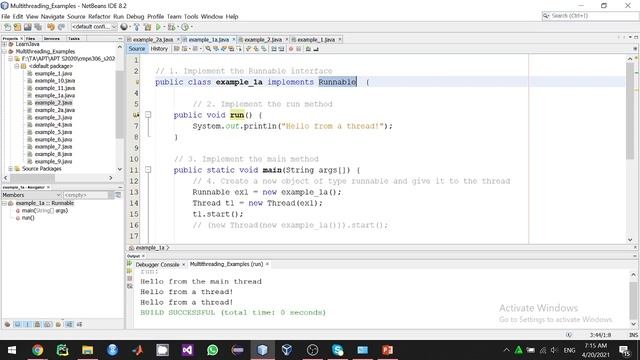Switch to the Debugger Console tab

point(157,264)
